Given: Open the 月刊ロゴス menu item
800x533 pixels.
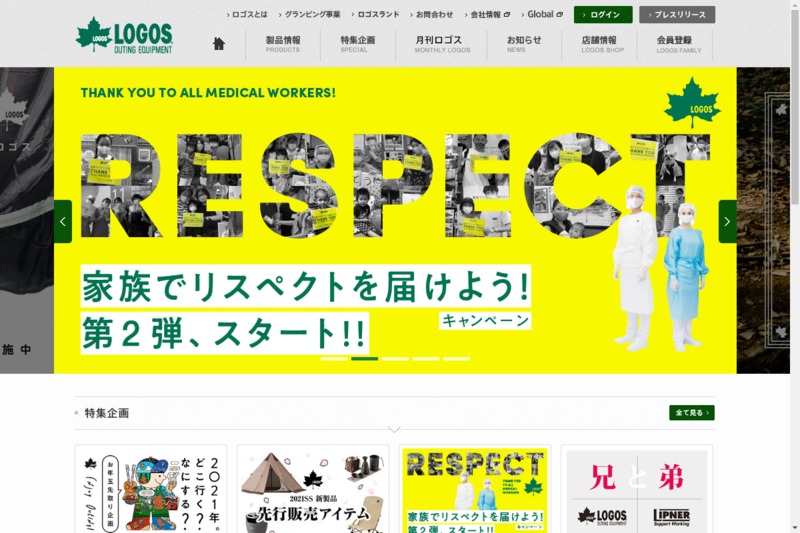Looking at the screenshot, I should (442, 44).
